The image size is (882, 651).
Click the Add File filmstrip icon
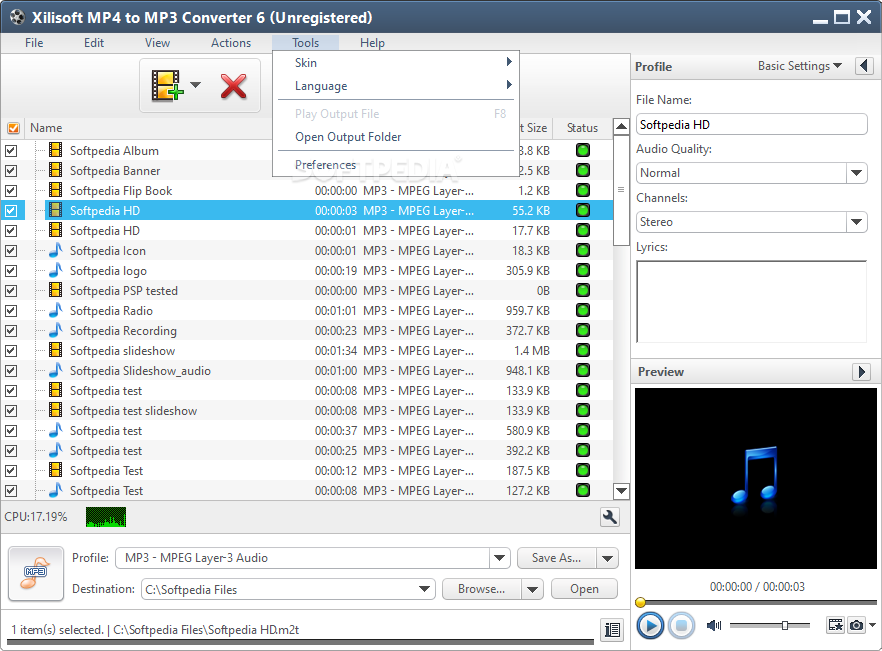[x=167, y=86]
